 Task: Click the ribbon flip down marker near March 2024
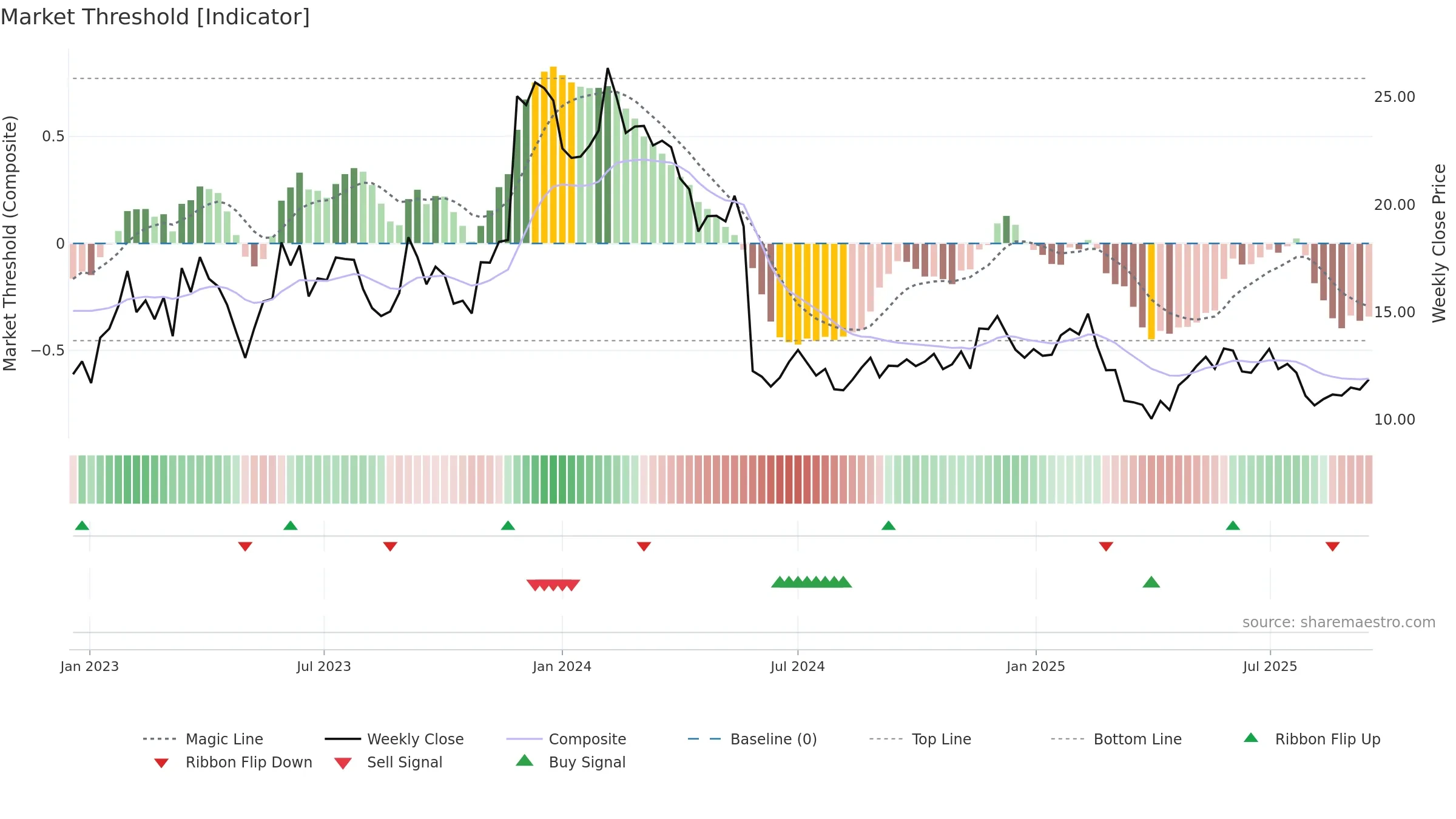(x=644, y=547)
